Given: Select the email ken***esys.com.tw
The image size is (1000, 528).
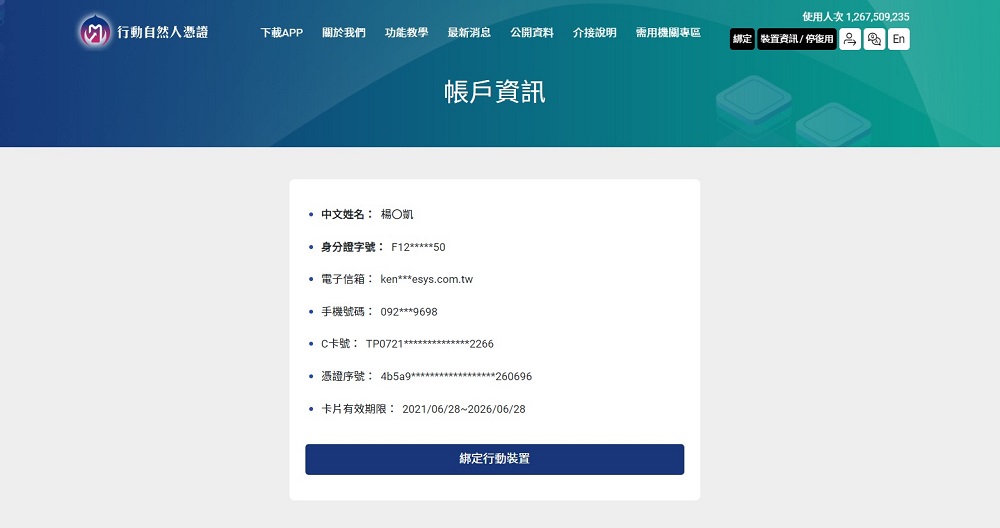Looking at the screenshot, I should pos(427,279).
